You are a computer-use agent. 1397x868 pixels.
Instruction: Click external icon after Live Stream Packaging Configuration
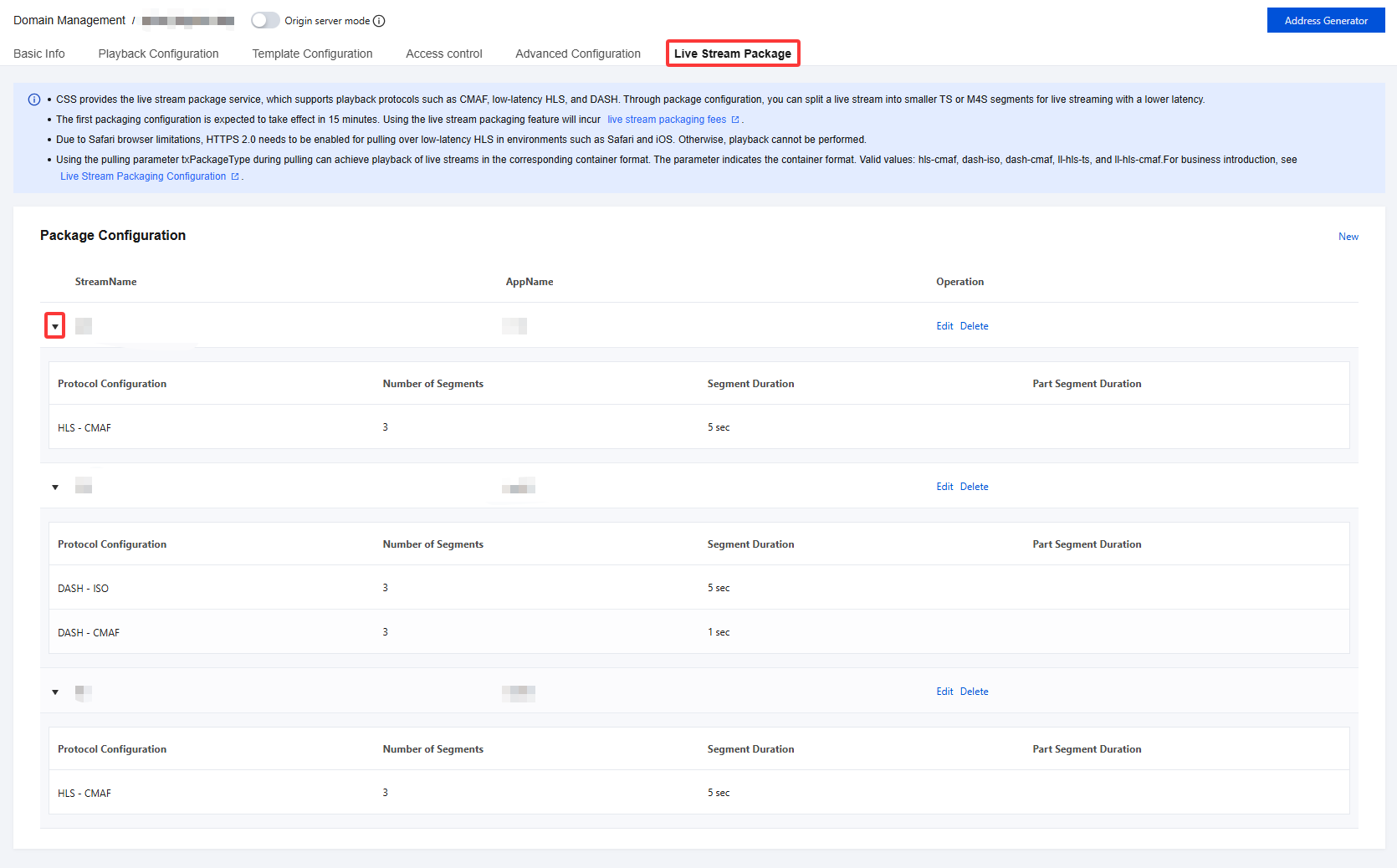pos(235,176)
